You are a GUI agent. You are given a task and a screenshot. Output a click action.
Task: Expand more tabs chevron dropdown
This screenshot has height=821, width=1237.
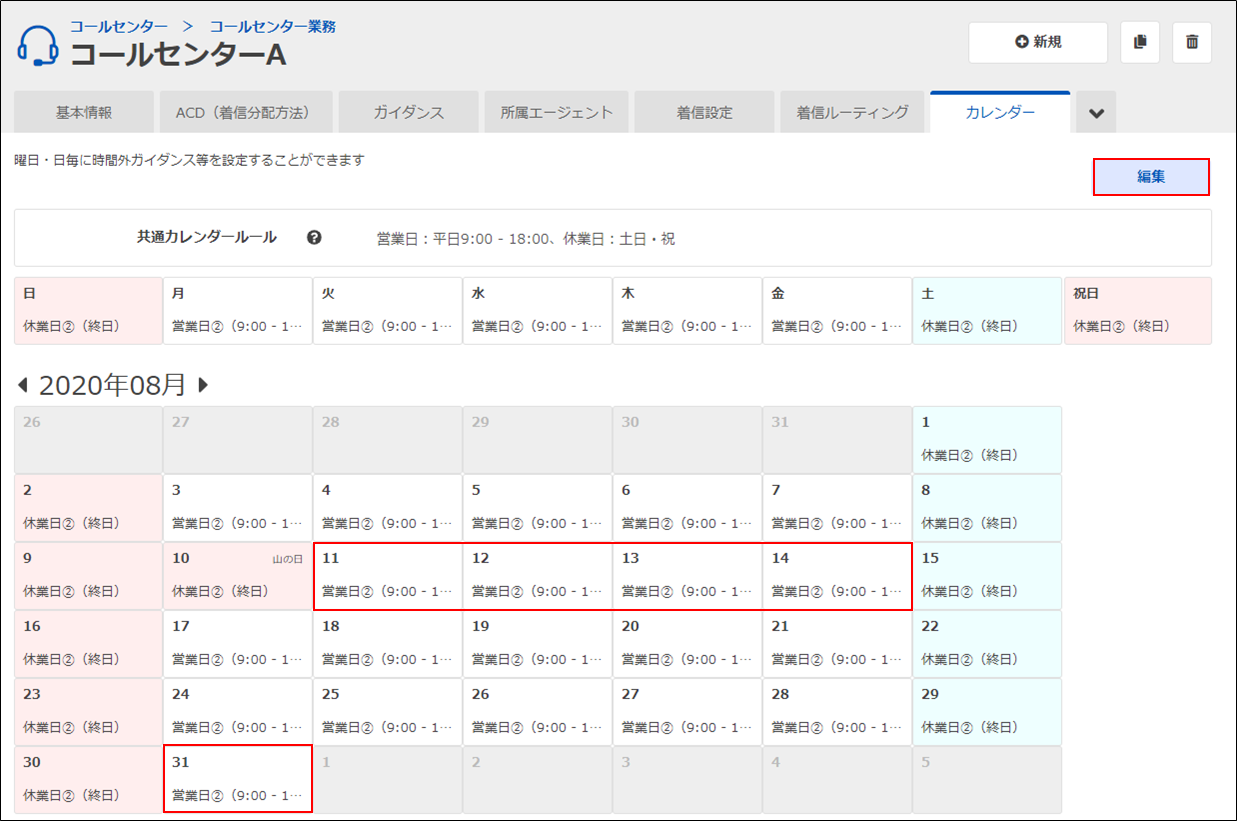click(1096, 113)
